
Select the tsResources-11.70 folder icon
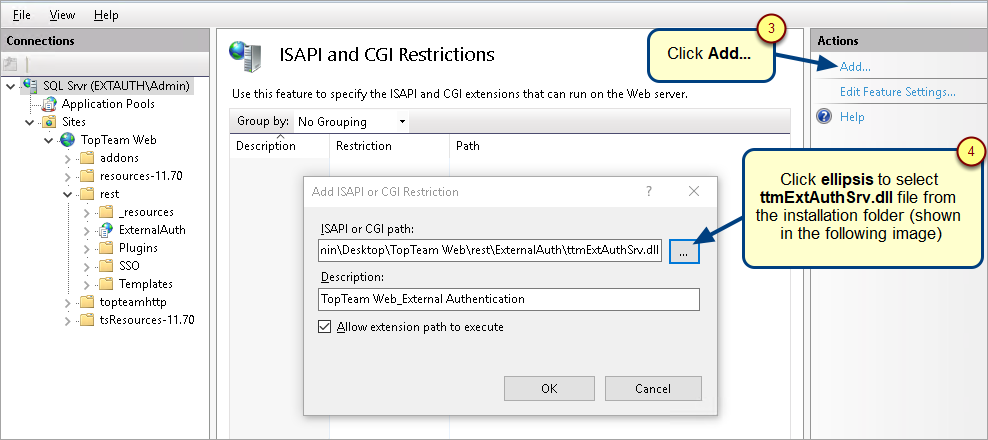86,320
